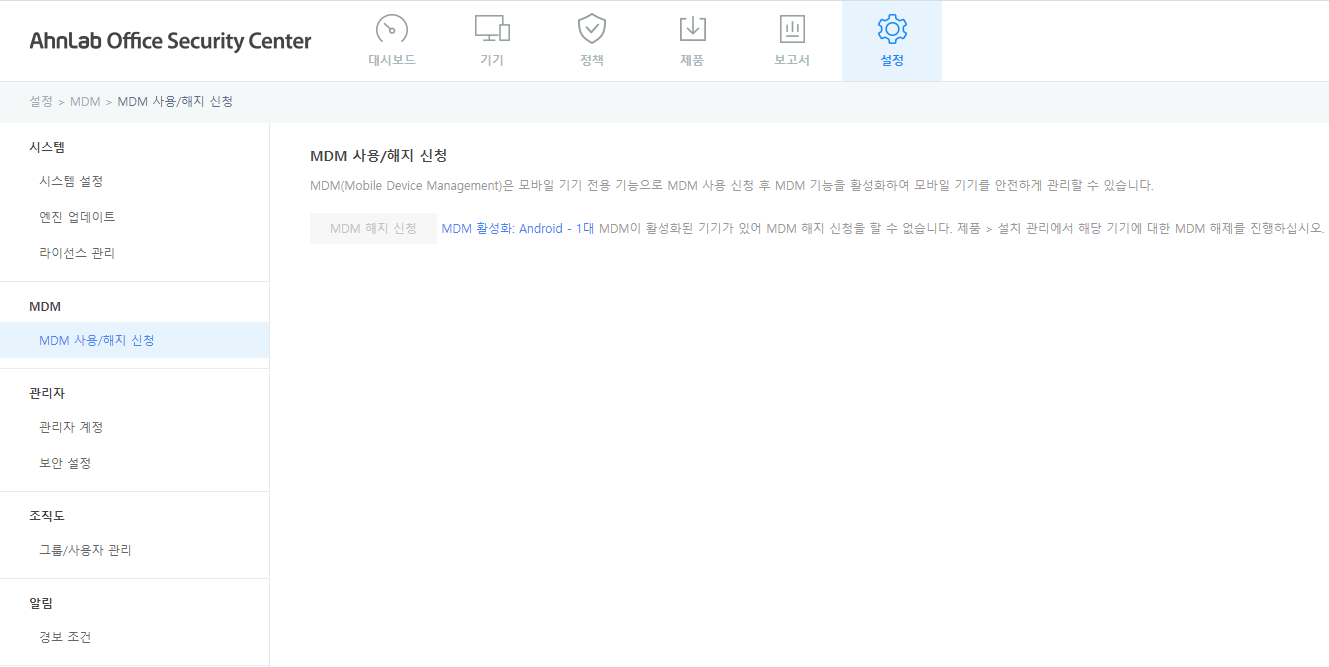Open 시스템 설정 in the sidebar
The image size is (1329, 667).
71,181
